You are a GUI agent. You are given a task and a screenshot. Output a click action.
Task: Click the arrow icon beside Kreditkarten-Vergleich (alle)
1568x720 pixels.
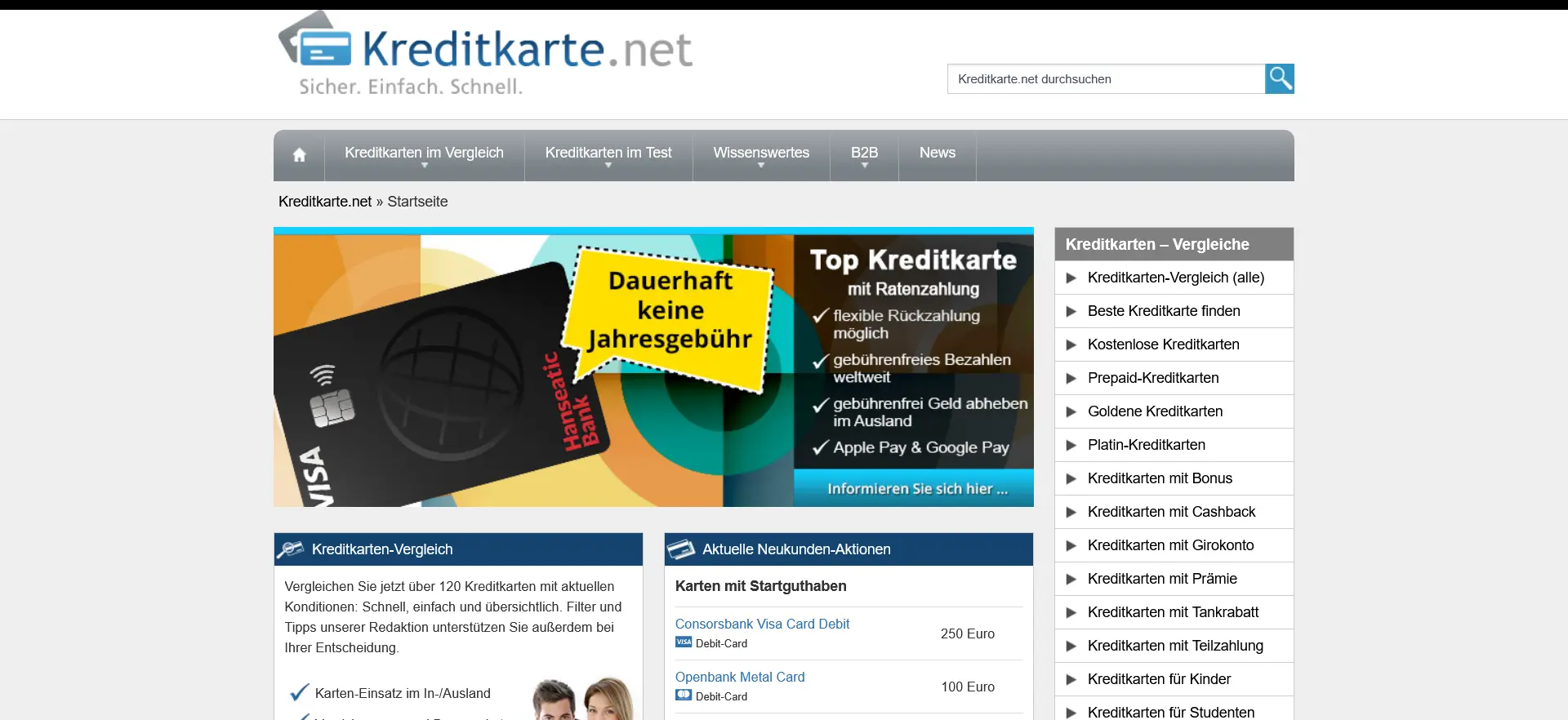tap(1071, 278)
